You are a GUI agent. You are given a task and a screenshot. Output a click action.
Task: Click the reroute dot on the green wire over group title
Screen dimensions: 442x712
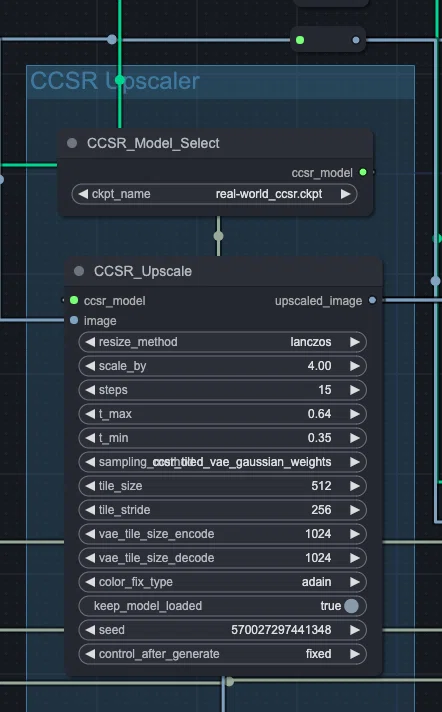(x=120, y=80)
